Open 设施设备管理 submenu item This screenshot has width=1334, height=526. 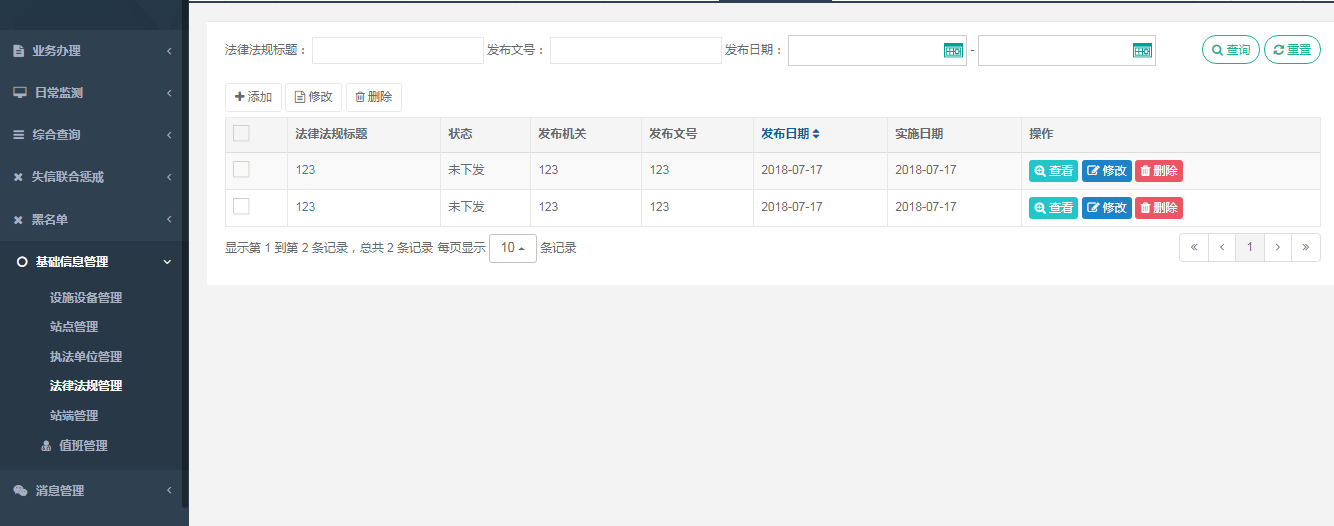(x=86, y=298)
